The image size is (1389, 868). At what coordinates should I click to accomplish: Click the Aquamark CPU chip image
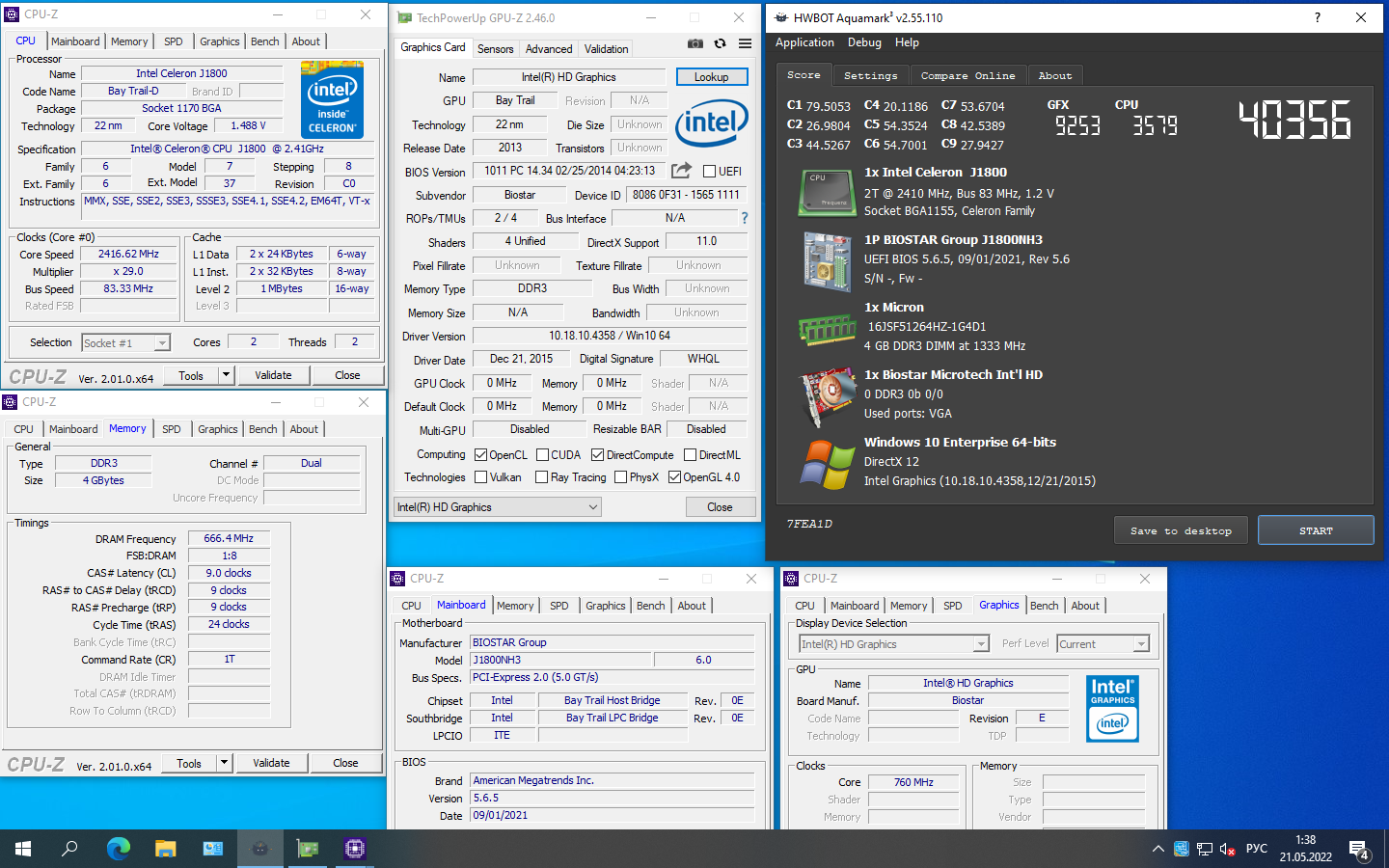(x=827, y=192)
